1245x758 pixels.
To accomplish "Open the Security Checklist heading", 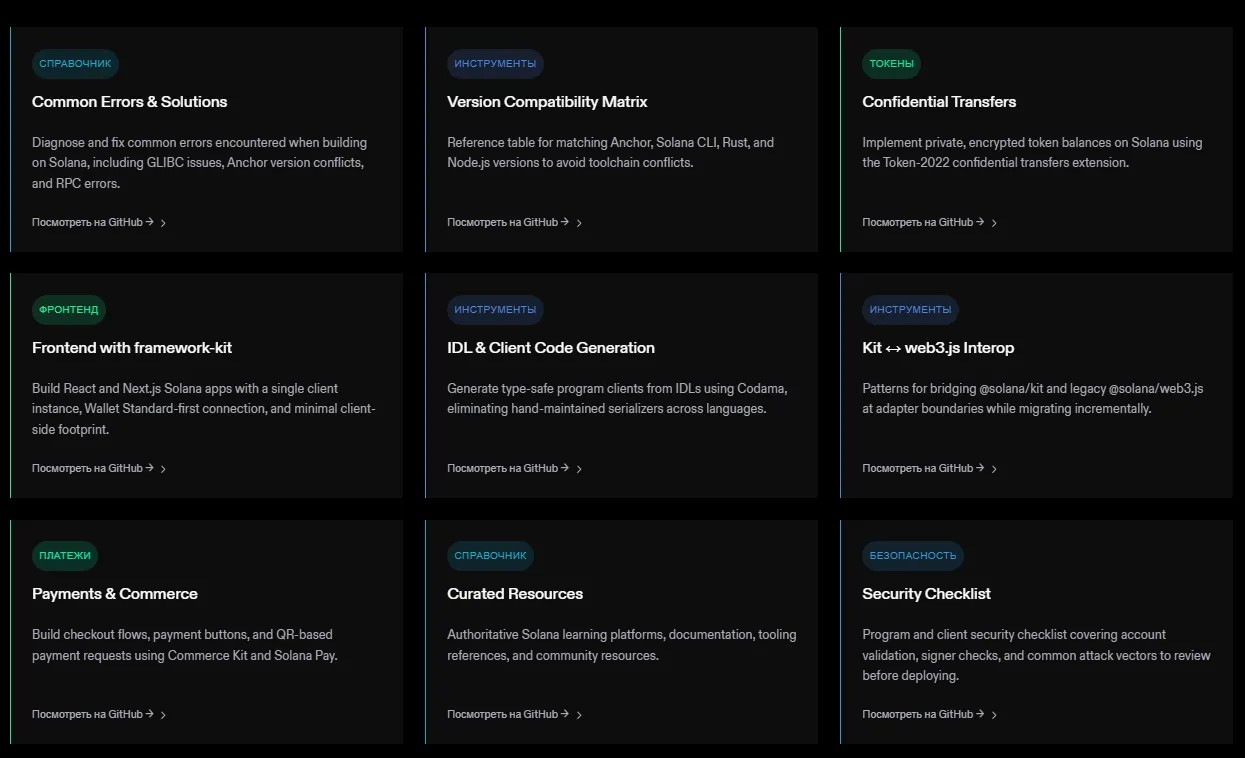I will click(x=926, y=594).
